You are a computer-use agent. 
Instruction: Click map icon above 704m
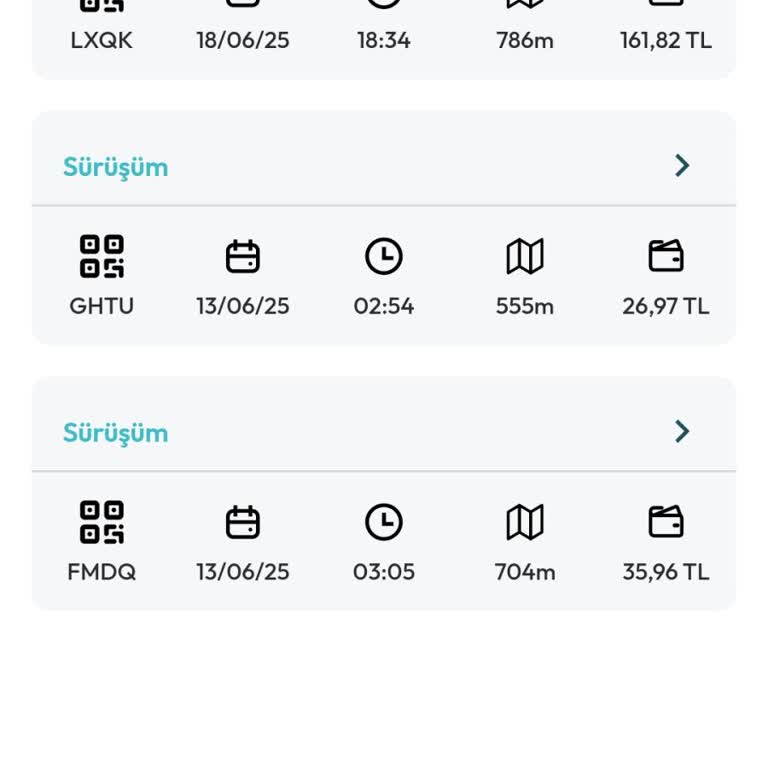525,523
